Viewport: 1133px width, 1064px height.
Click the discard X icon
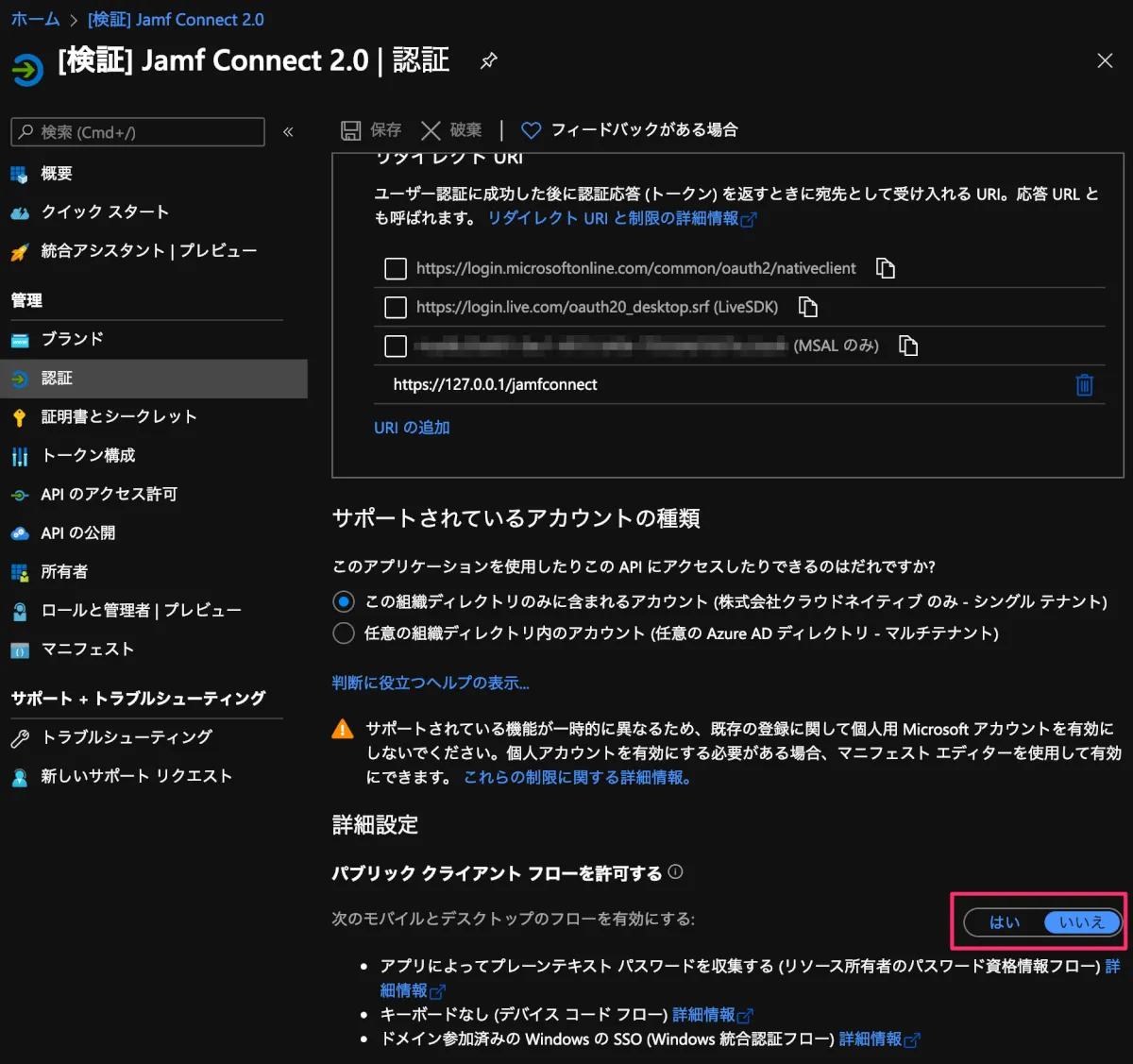pyautogui.click(x=431, y=130)
